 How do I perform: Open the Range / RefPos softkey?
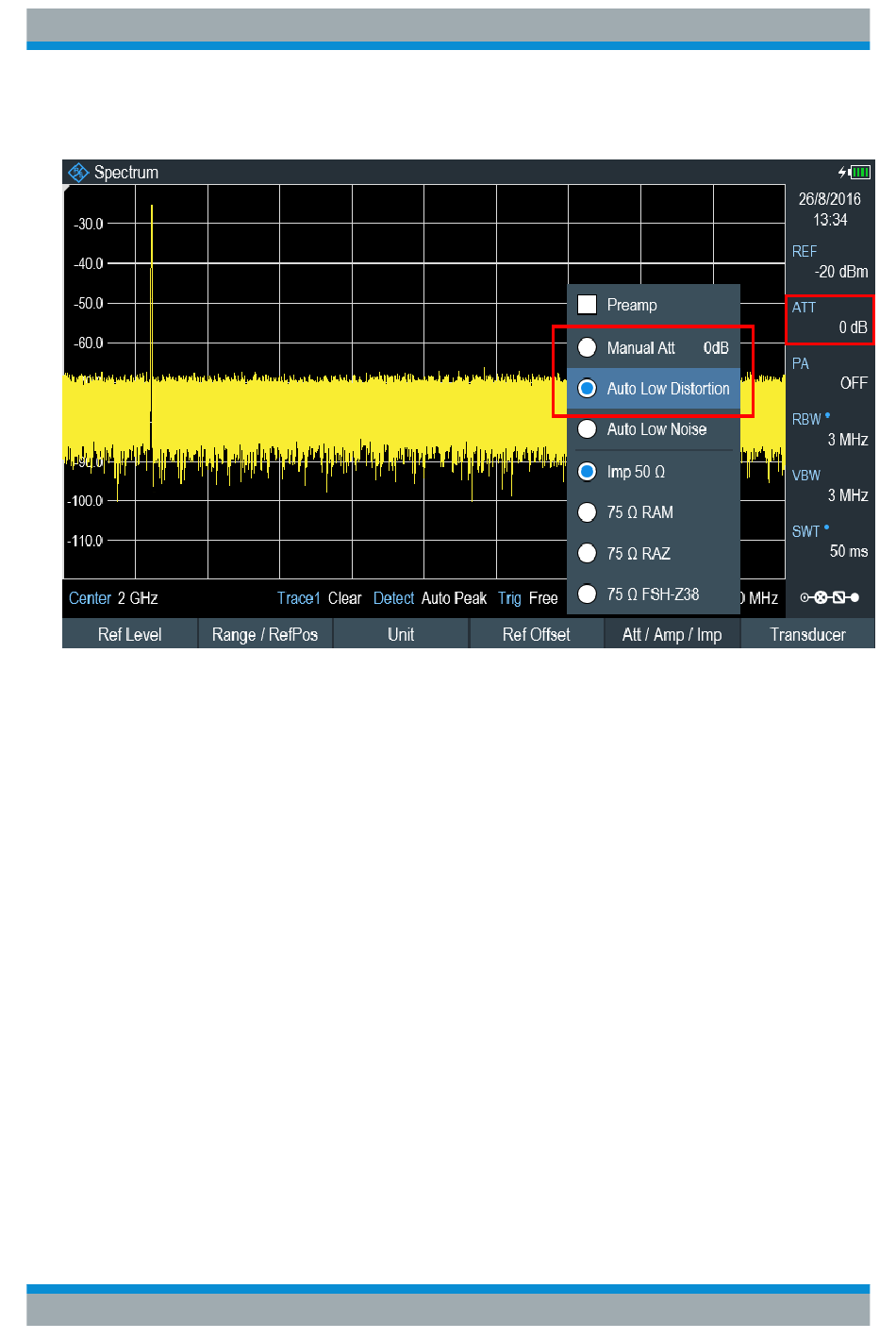coord(265,634)
